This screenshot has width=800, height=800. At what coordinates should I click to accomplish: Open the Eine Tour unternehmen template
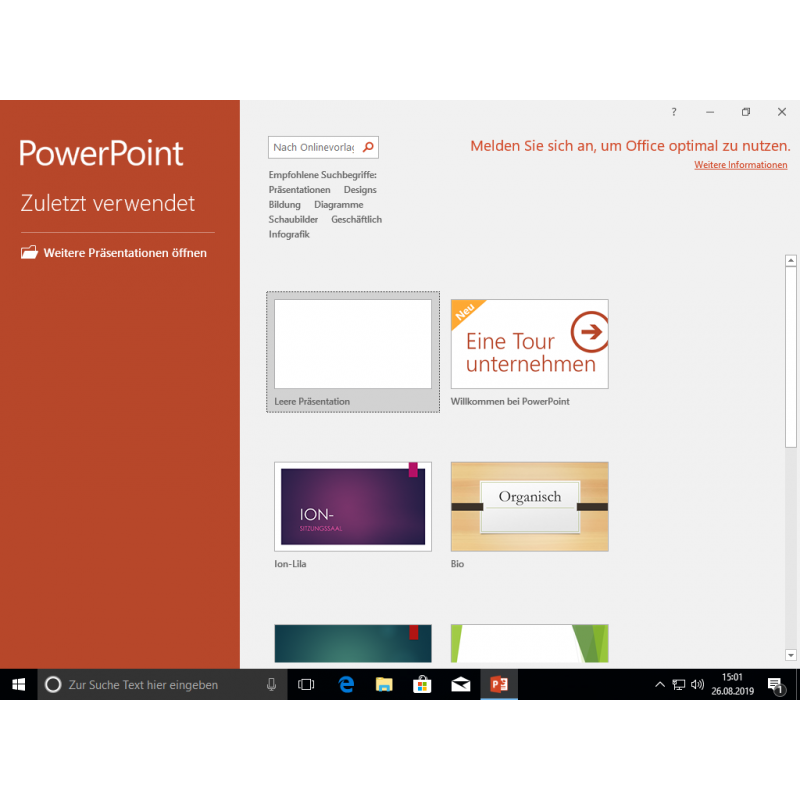[x=529, y=344]
